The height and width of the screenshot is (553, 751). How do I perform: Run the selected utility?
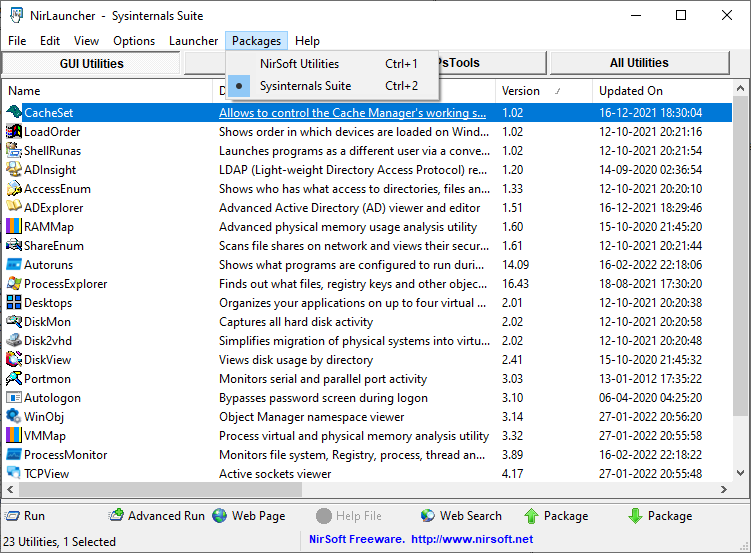point(25,516)
